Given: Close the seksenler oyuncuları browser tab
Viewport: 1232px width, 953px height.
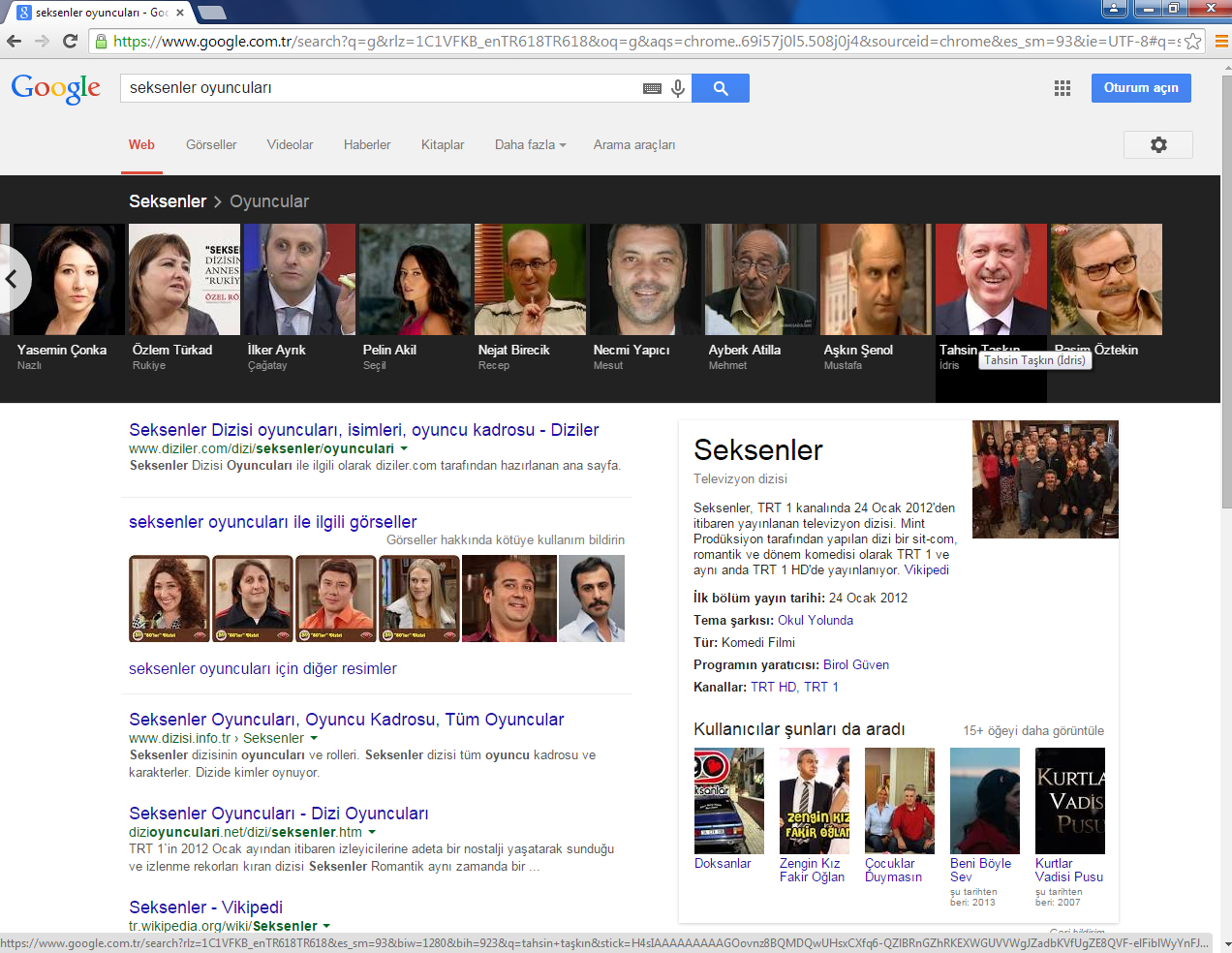Looking at the screenshot, I should coord(180,13).
